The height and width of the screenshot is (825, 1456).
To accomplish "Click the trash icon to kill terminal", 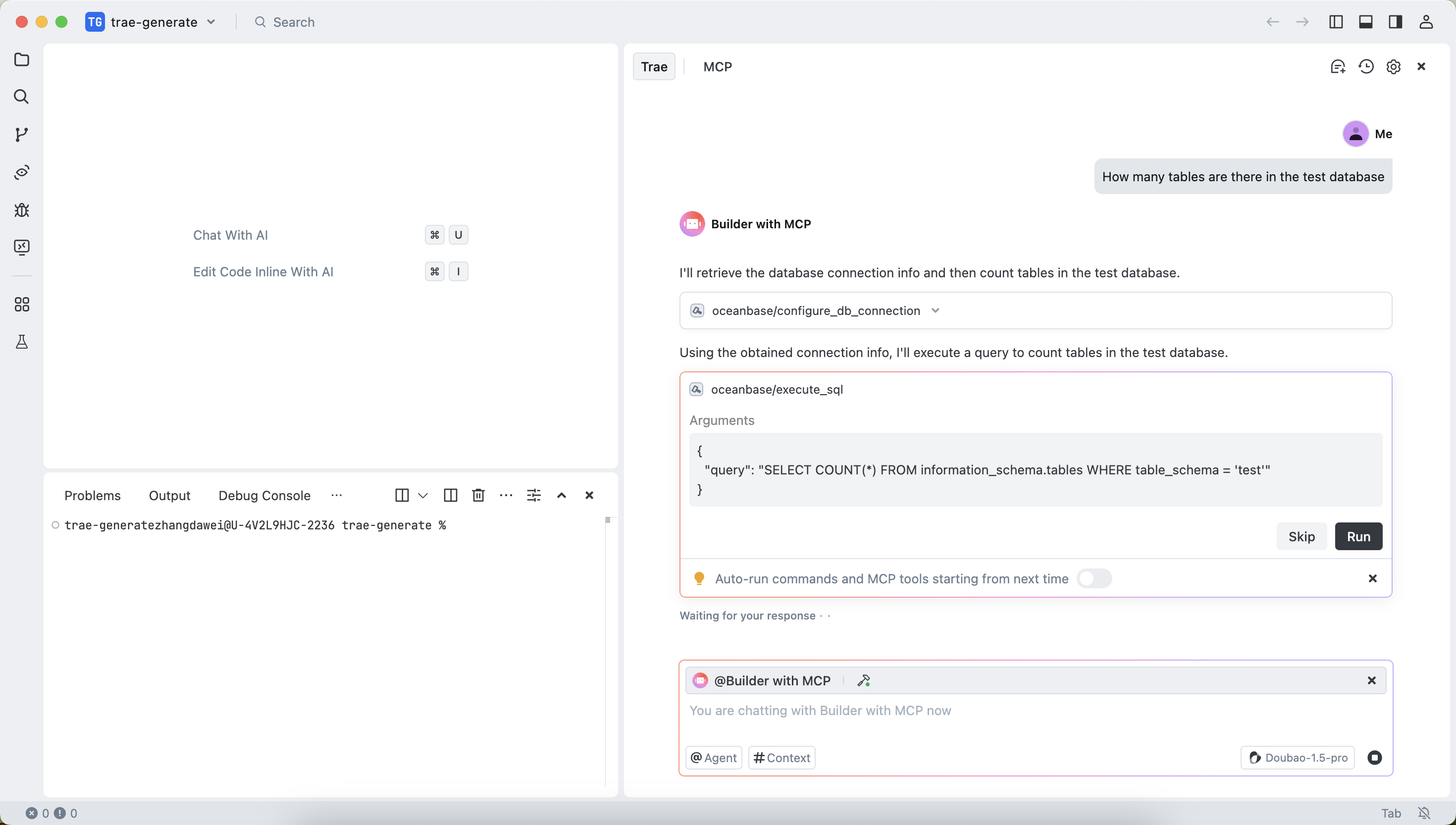I will click(478, 495).
